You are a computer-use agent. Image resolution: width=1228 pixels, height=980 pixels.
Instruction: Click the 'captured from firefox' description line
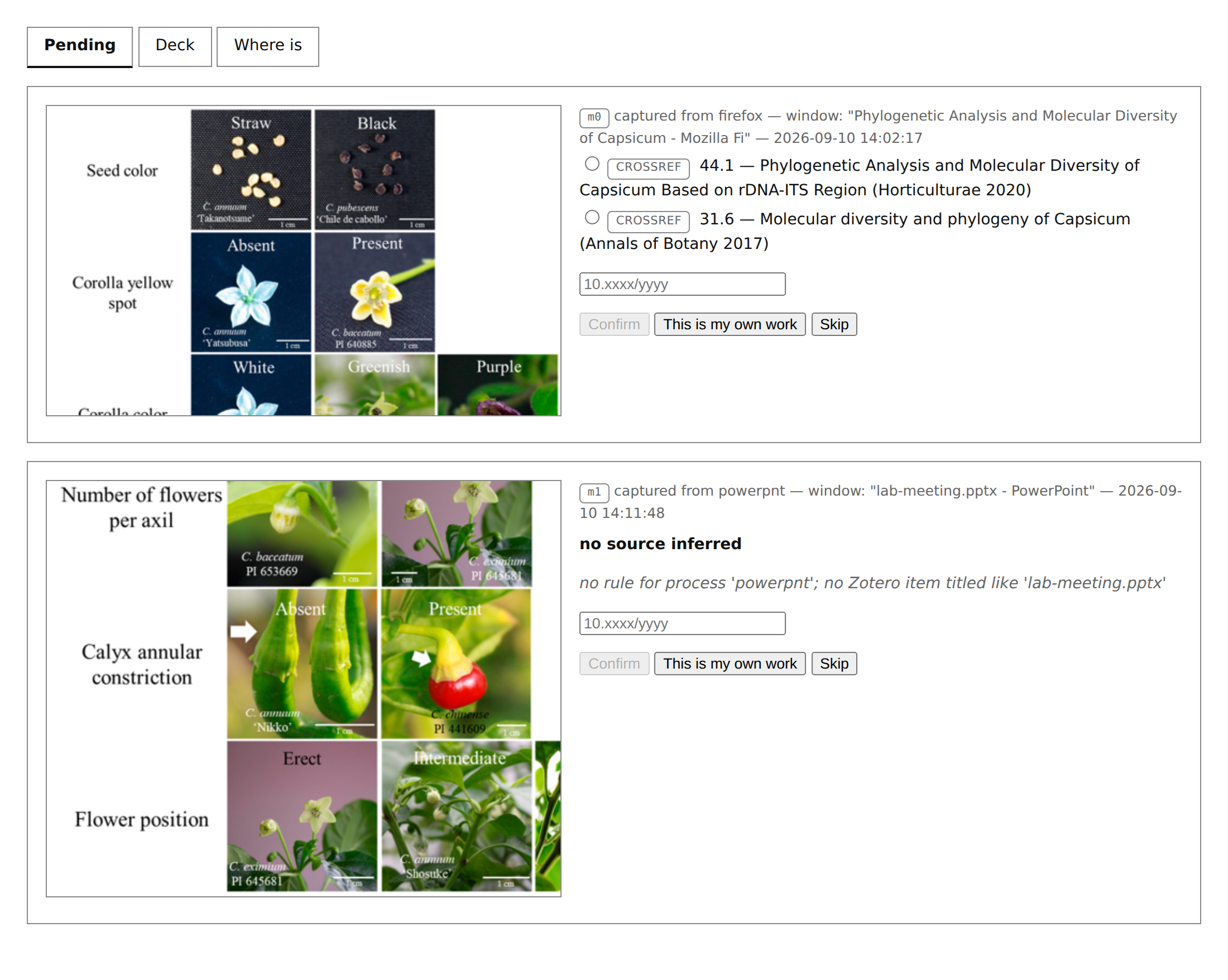[878, 127]
